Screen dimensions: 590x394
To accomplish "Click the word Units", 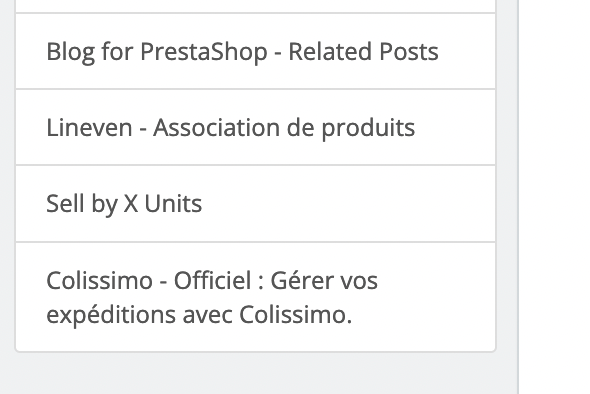I will [x=173, y=204].
